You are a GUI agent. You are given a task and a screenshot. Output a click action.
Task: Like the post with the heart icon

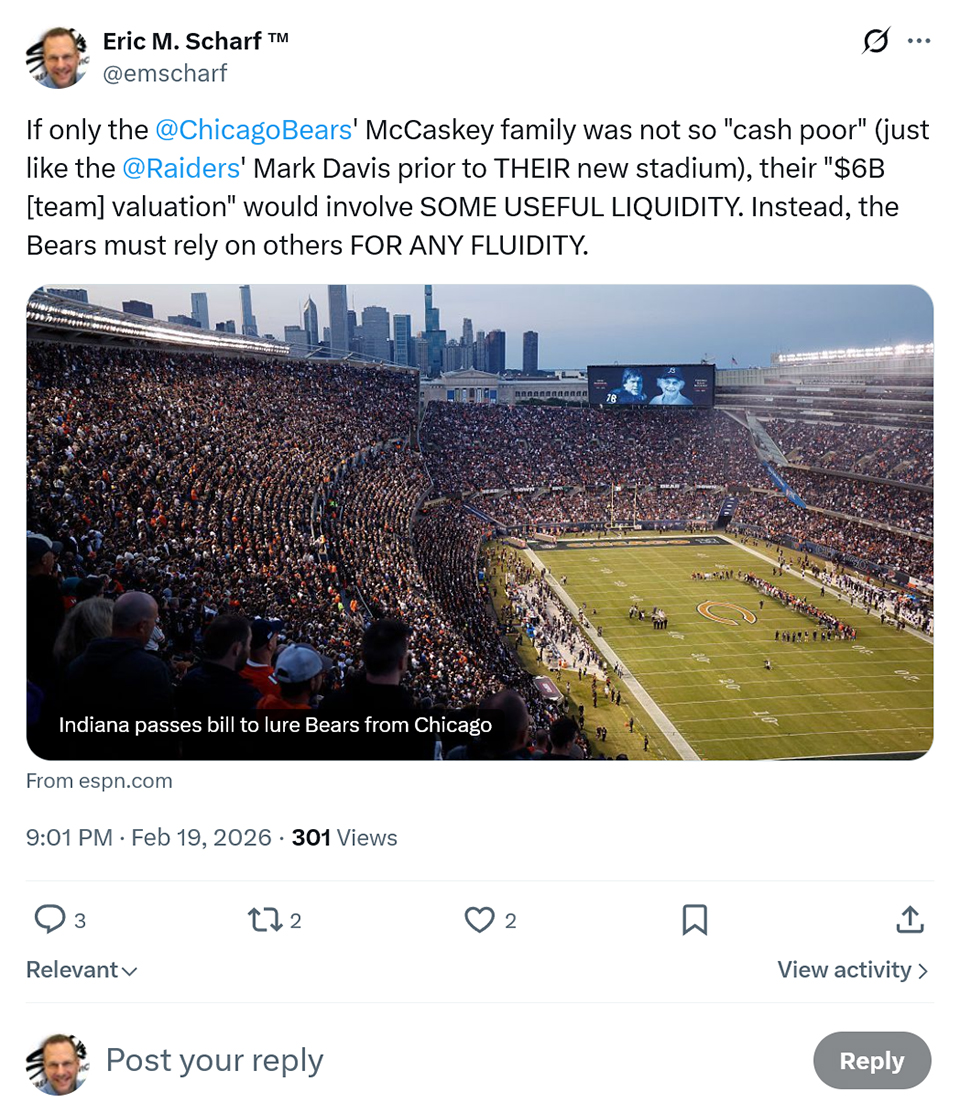coord(480,919)
